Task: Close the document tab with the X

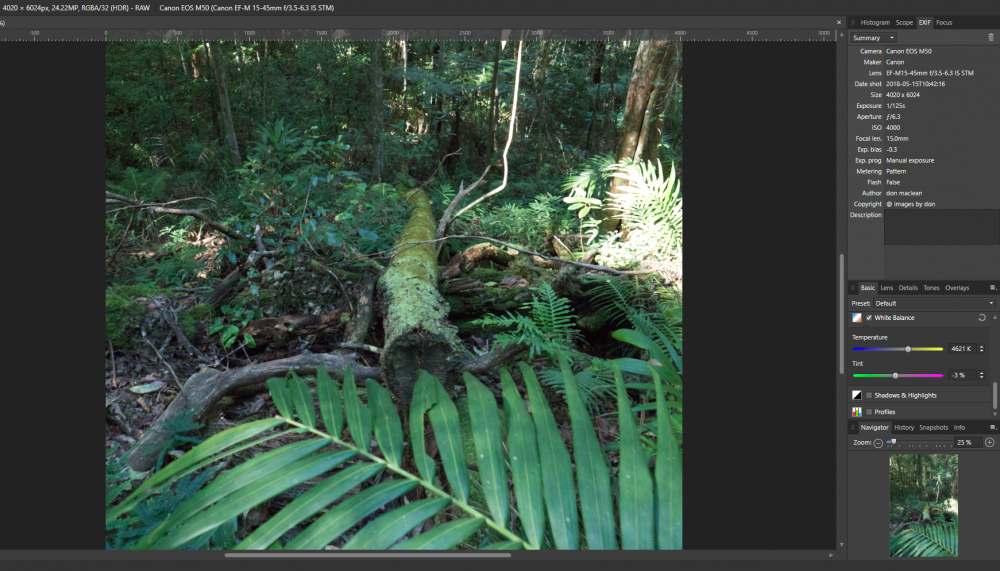Action: [x=839, y=22]
